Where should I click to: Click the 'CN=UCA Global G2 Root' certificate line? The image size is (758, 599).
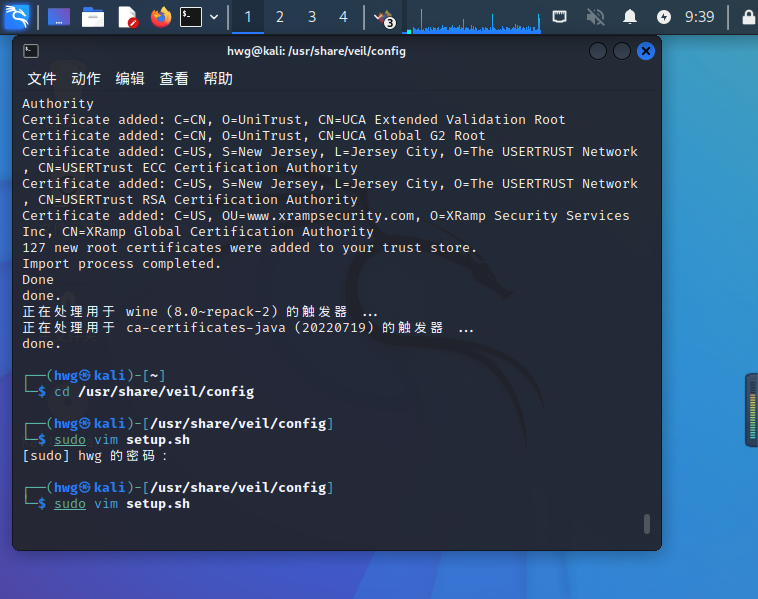tap(254, 136)
